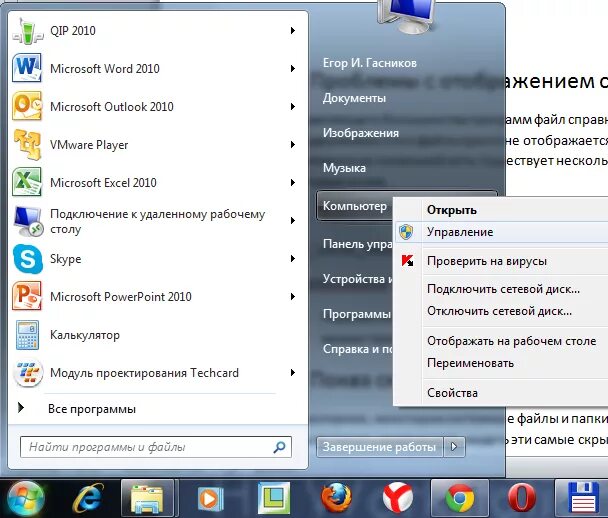Open shutdown options arrow next to Завершение работы
Screen dimensions: 608x518
454,447
